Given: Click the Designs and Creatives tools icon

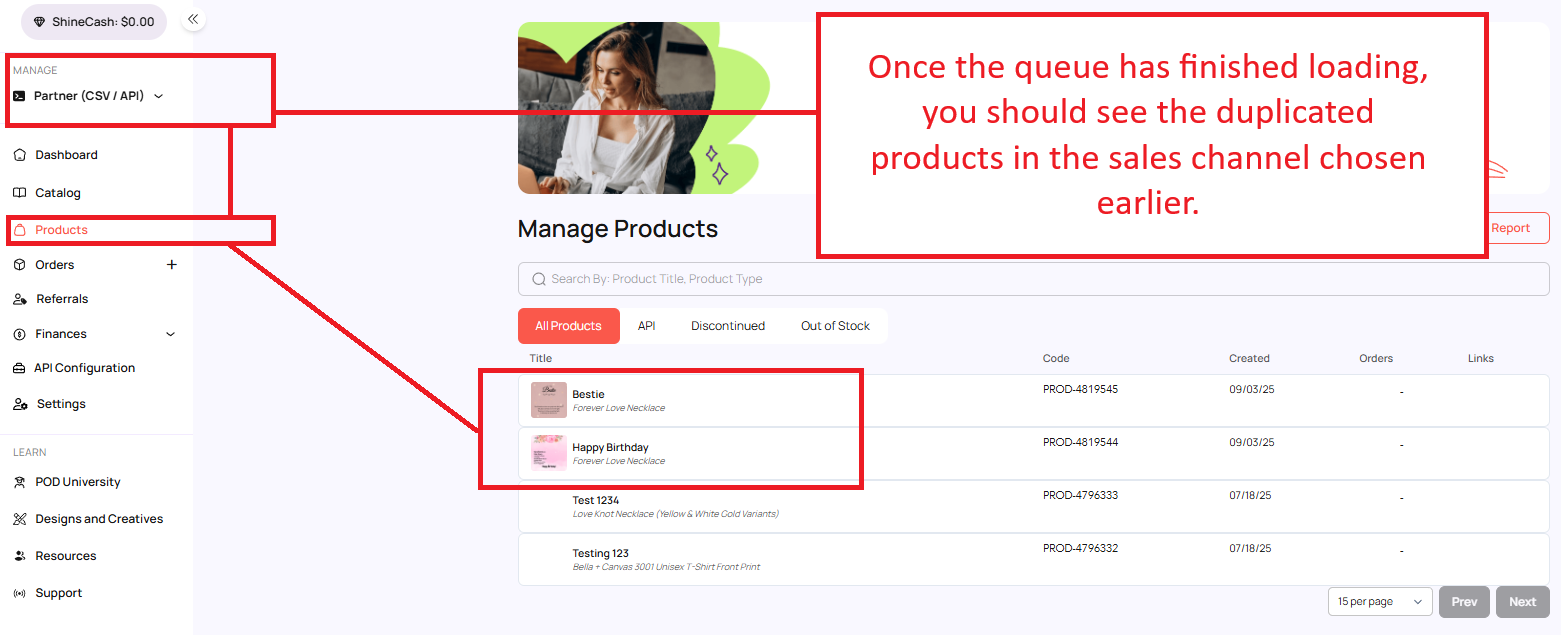Looking at the screenshot, I should [20, 519].
